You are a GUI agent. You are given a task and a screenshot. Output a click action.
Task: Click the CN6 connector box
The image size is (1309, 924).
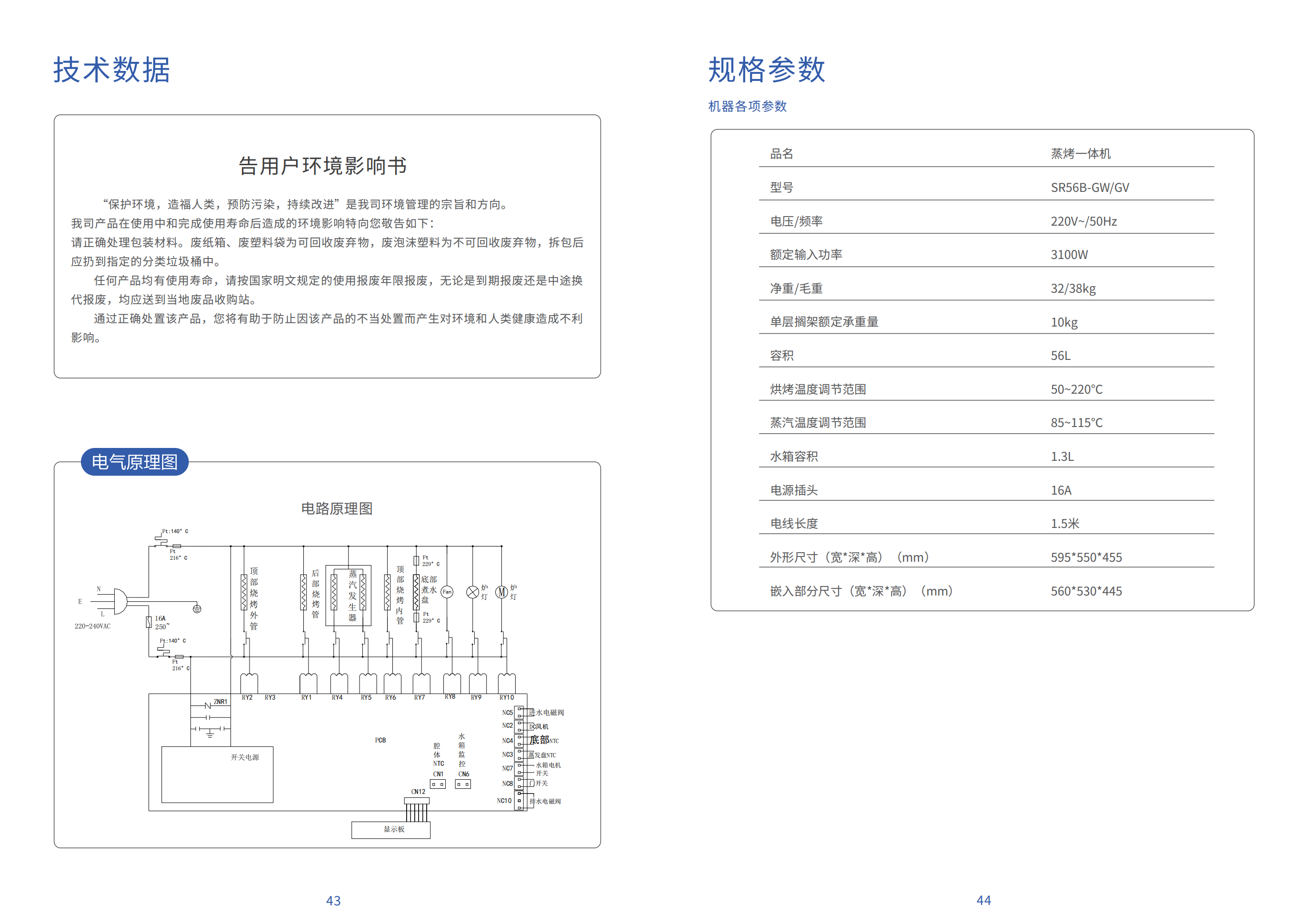(x=462, y=785)
